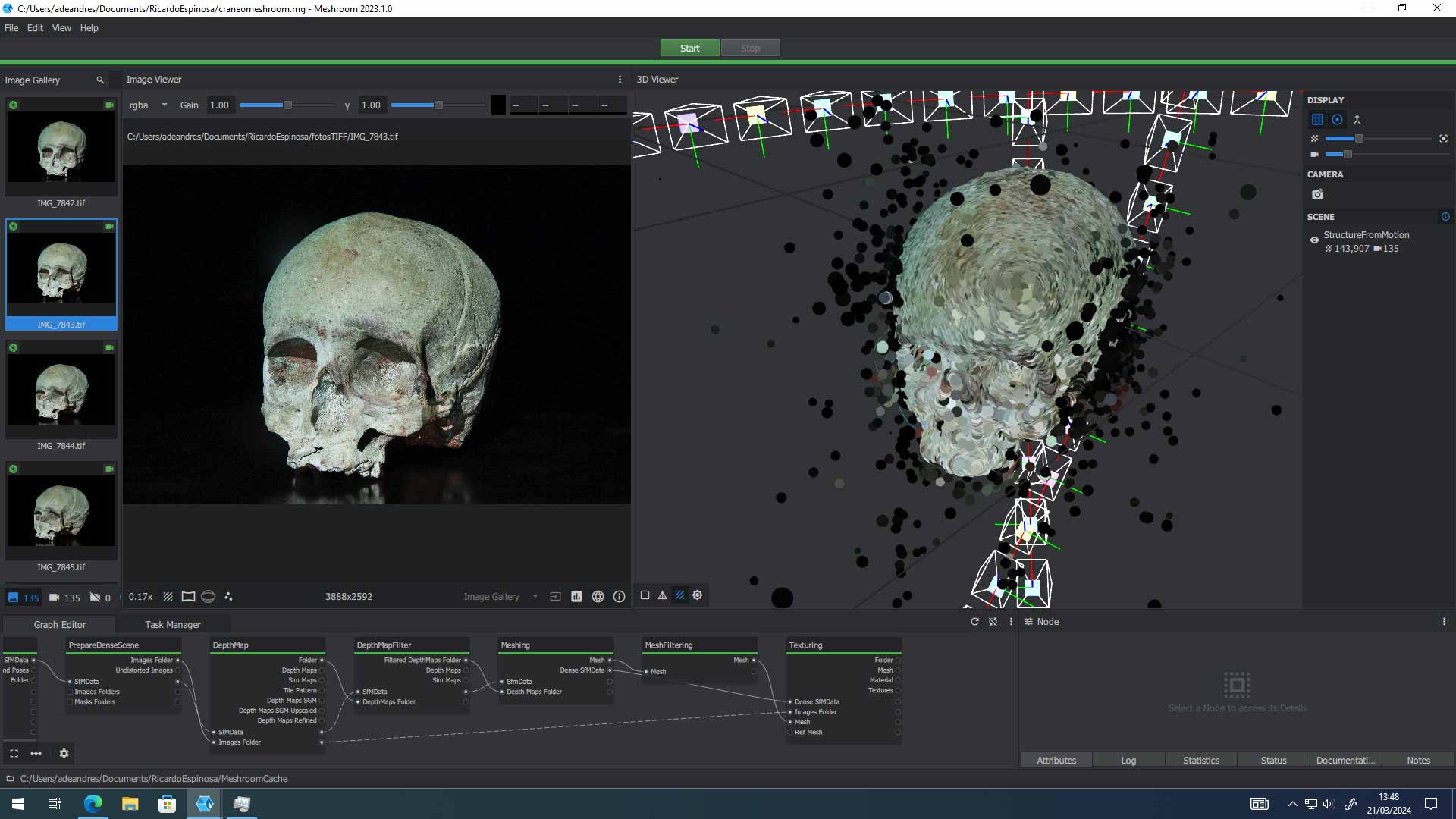Click the image count filter showing 135

pos(23,598)
